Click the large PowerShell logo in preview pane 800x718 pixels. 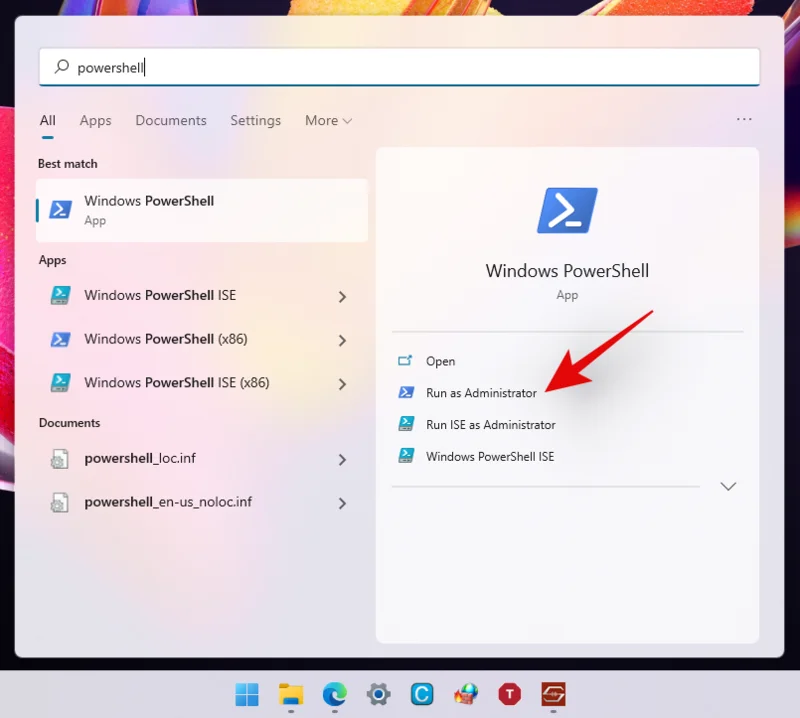[567, 210]
